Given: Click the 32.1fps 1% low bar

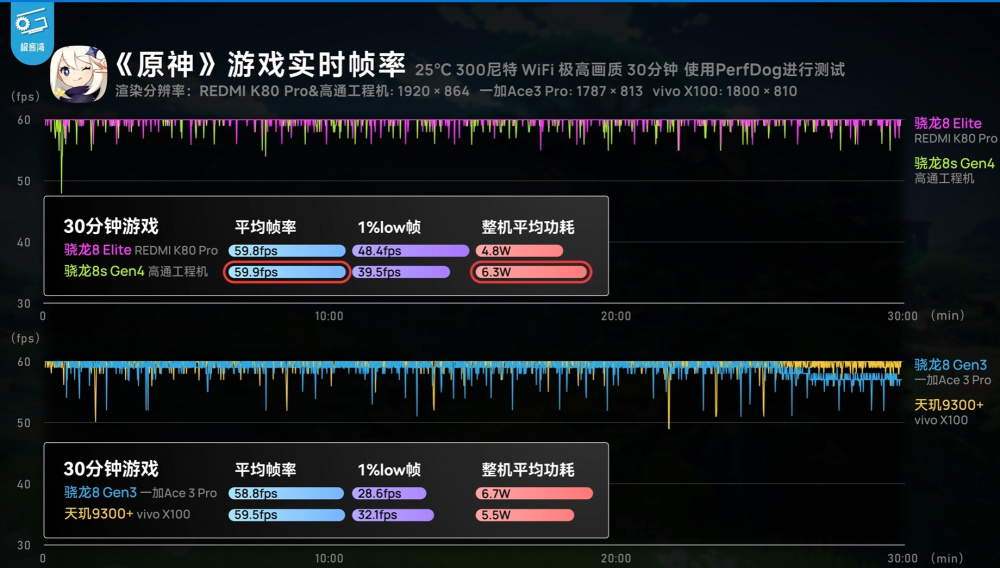Looking at the screenshot, I should click(x=393, y=514).
